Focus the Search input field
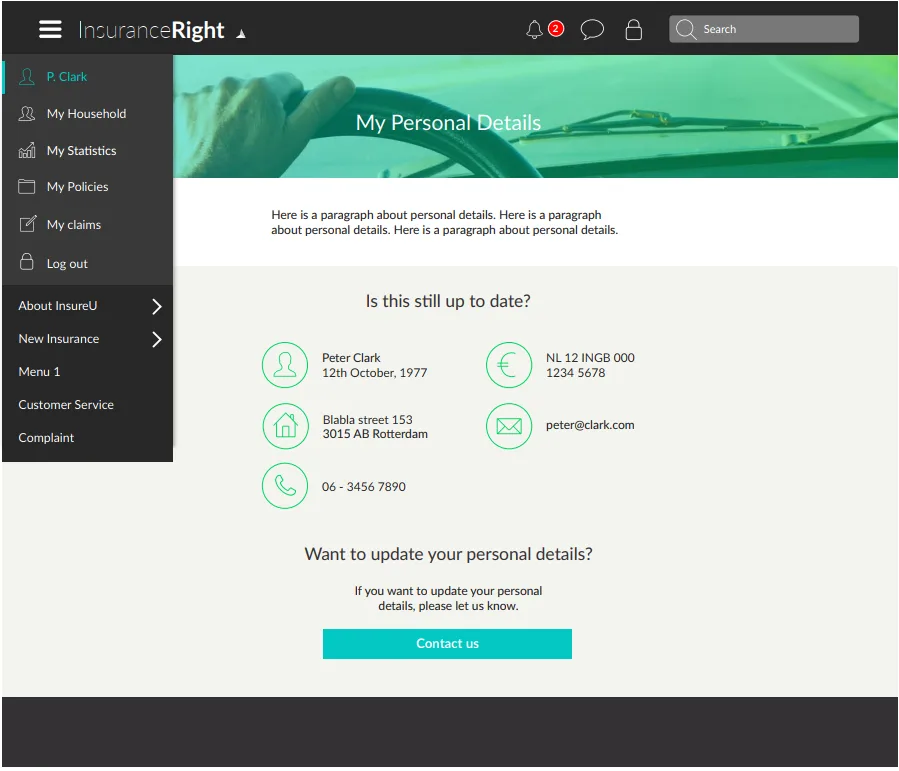The image size is (899, 771). (x=764, y=29)
